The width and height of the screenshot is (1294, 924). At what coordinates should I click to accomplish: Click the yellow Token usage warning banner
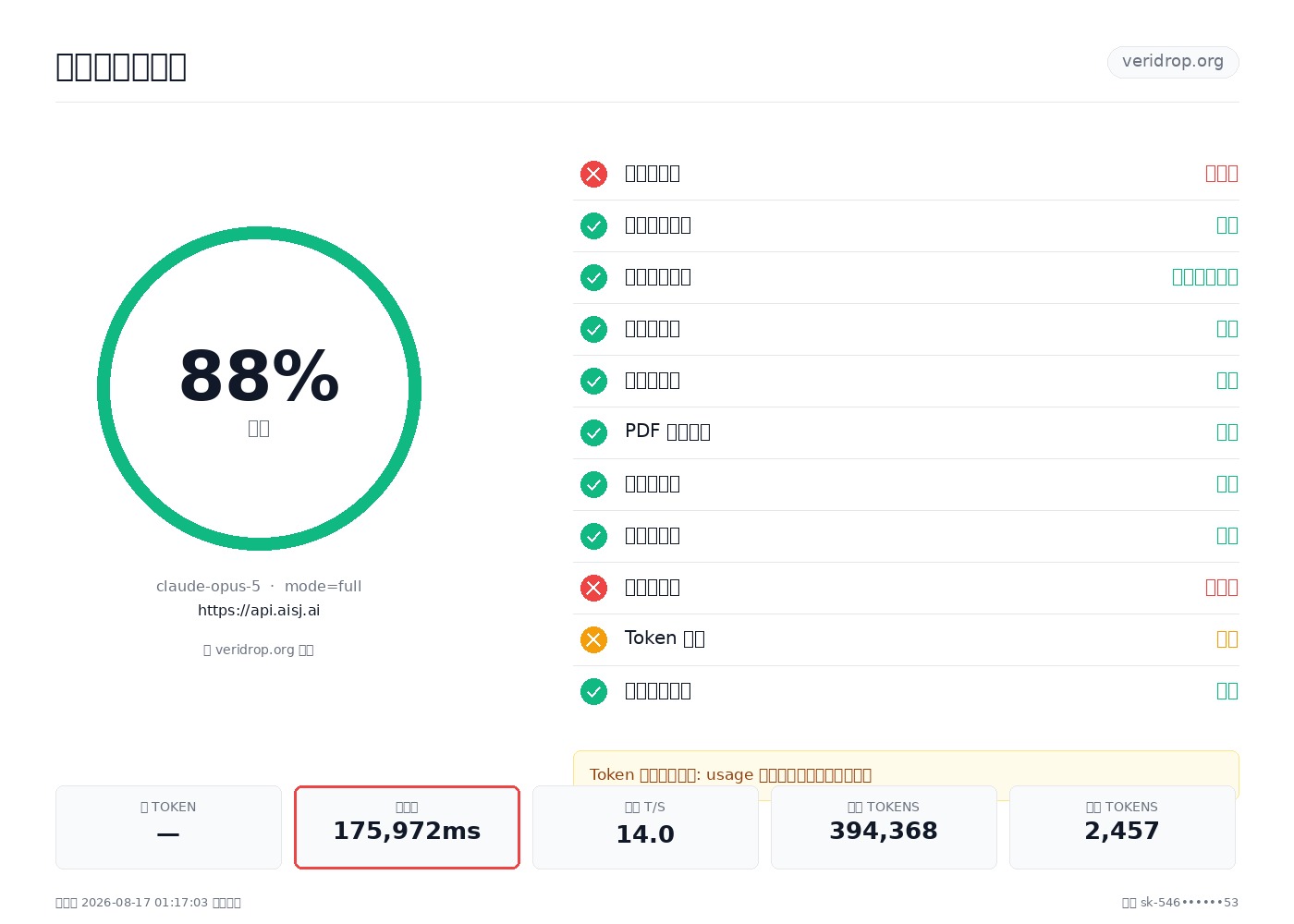tap(906, 774)
